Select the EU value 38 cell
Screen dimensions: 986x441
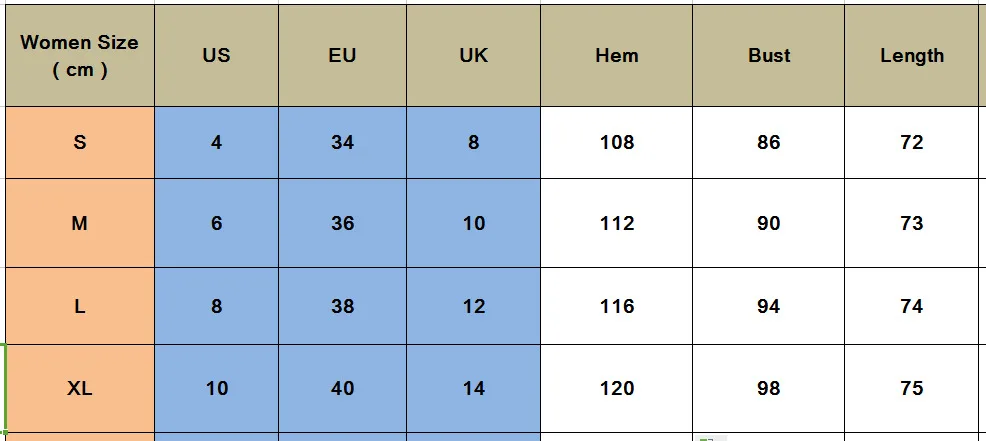(x=342, y=306)
